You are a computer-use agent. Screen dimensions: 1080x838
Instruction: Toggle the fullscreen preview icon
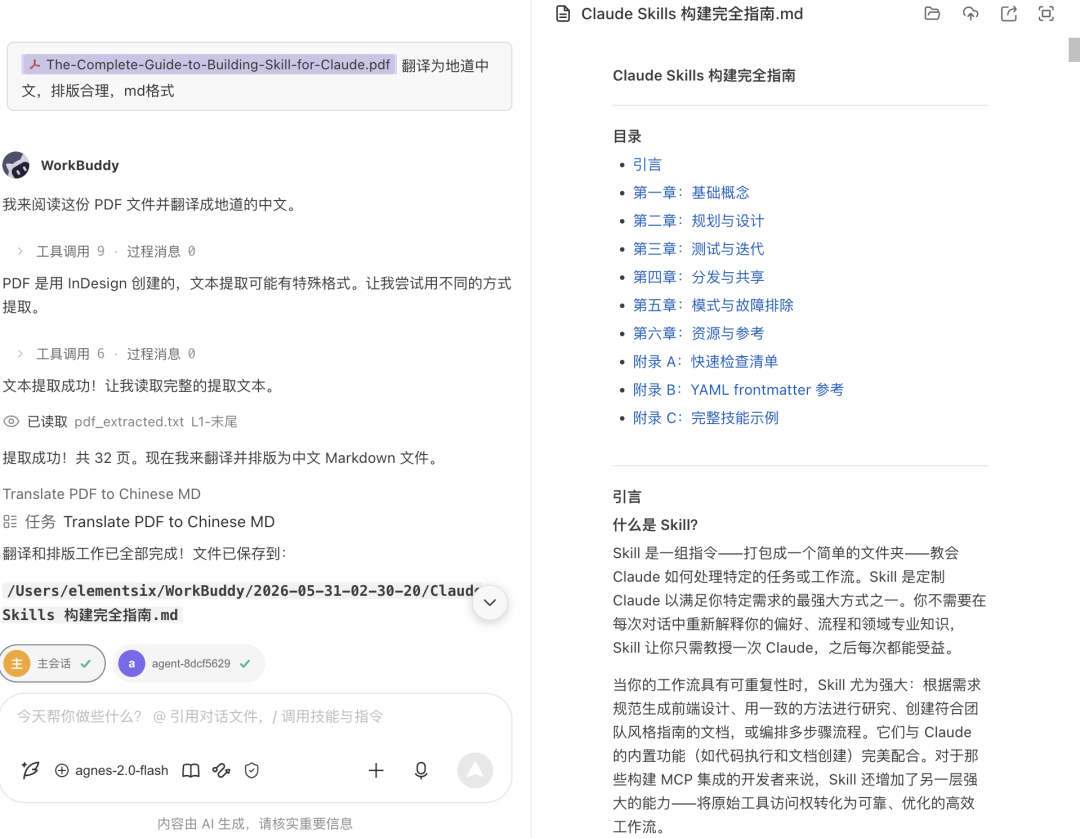pyautogui.click(x=1046, y=14)
